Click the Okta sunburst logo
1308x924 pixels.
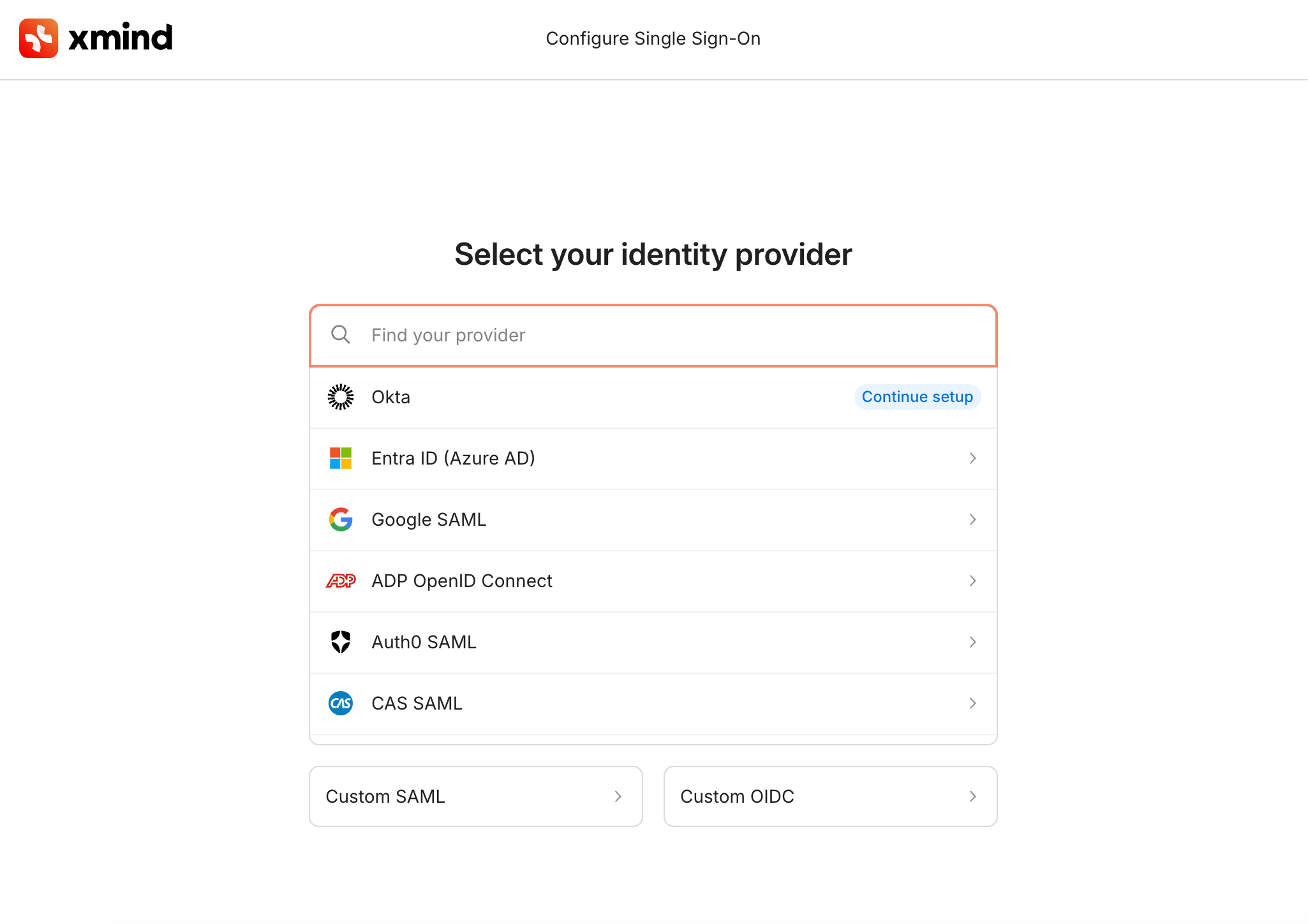(341, 397)
